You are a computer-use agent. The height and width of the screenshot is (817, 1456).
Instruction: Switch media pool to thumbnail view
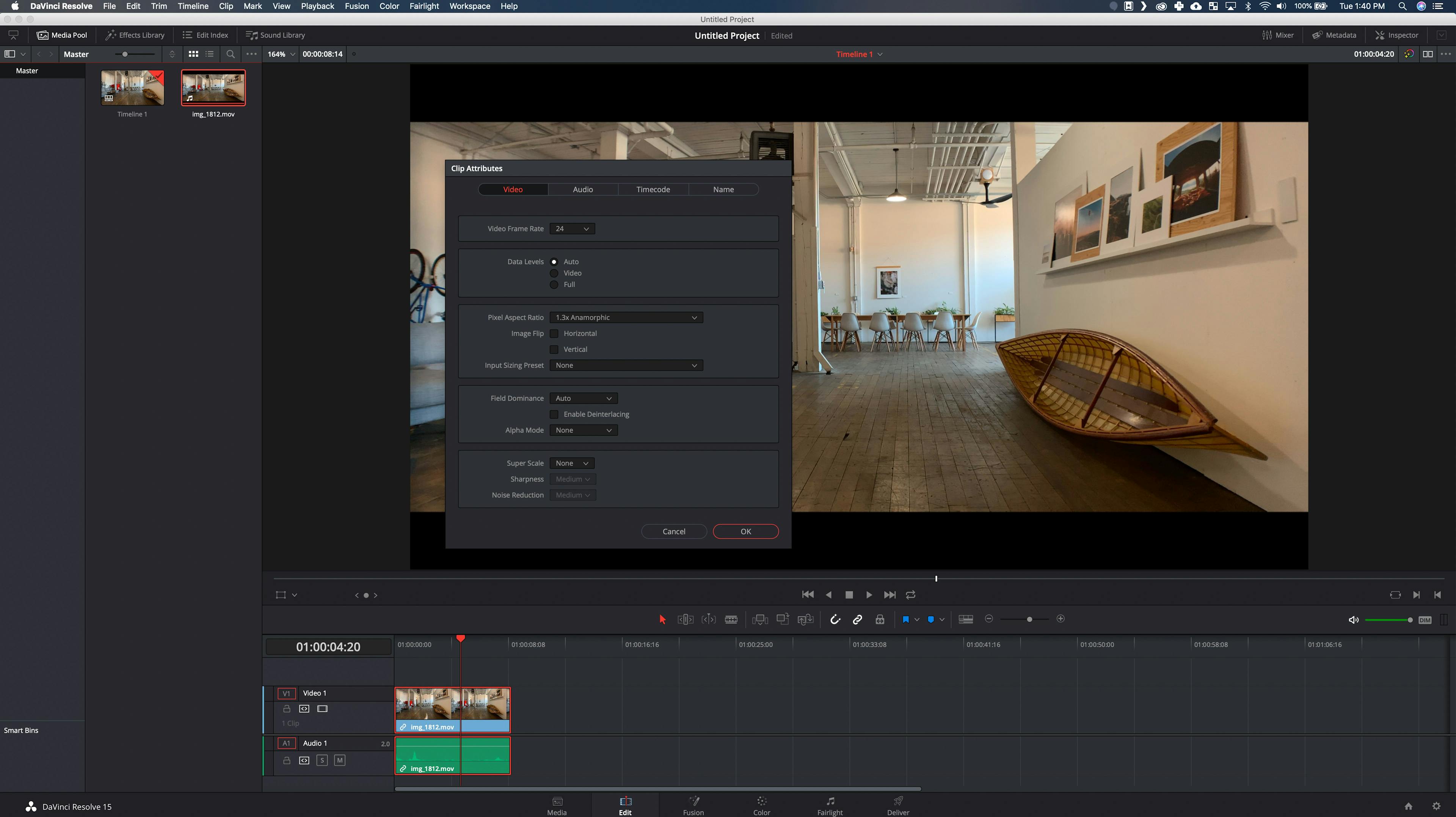coord(193,54)
